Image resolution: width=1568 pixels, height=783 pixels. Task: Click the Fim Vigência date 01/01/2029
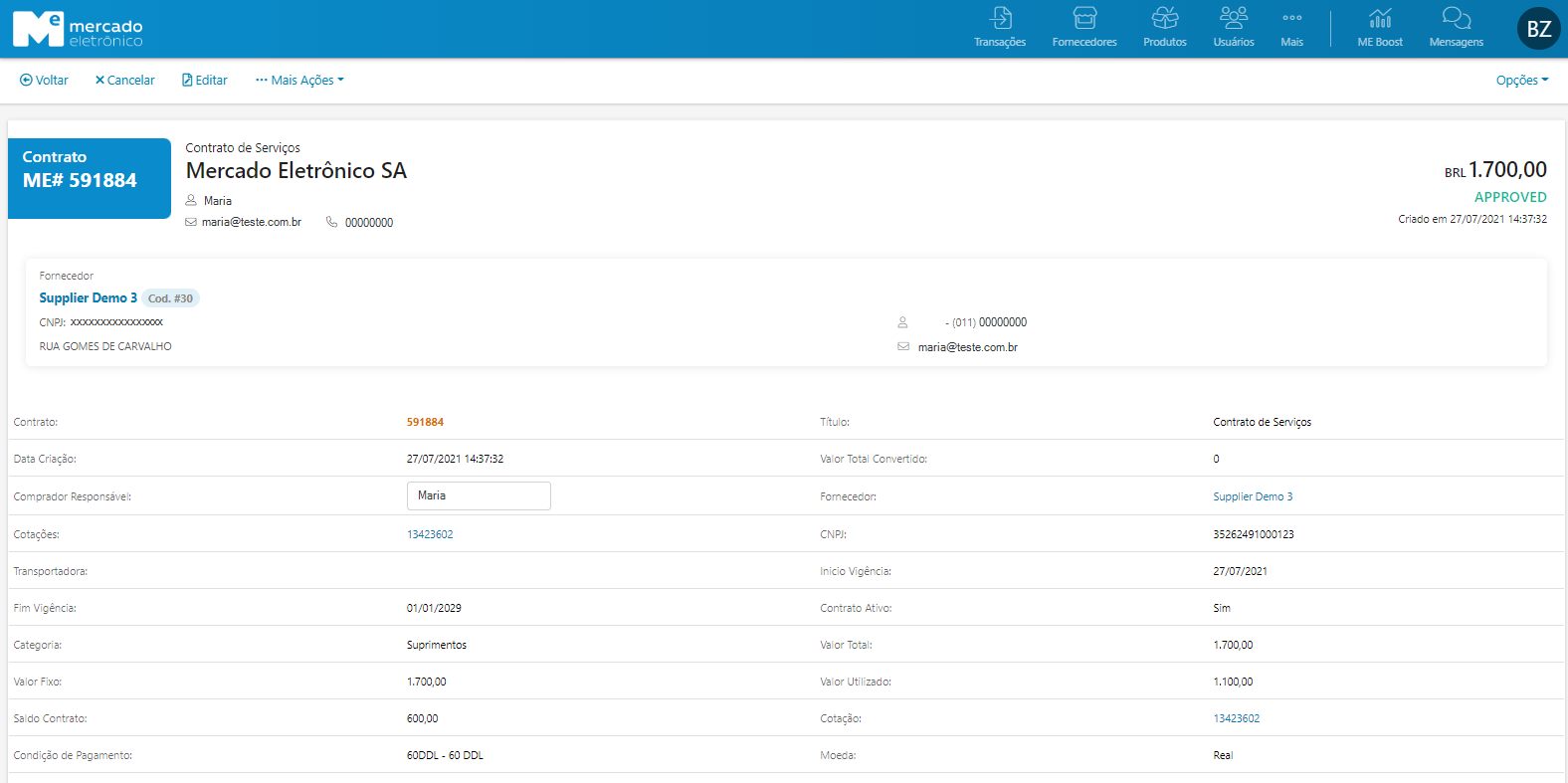point(434,608)
